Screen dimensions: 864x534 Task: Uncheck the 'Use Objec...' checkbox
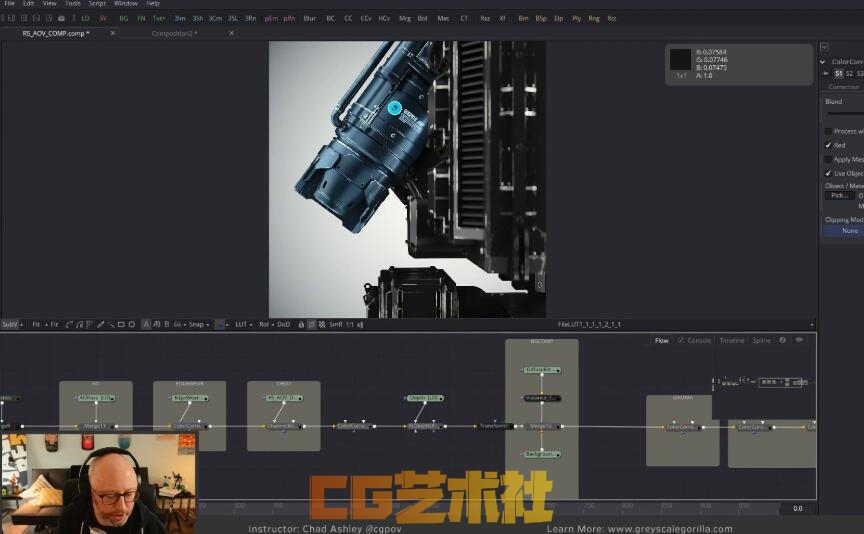point(828,173)
